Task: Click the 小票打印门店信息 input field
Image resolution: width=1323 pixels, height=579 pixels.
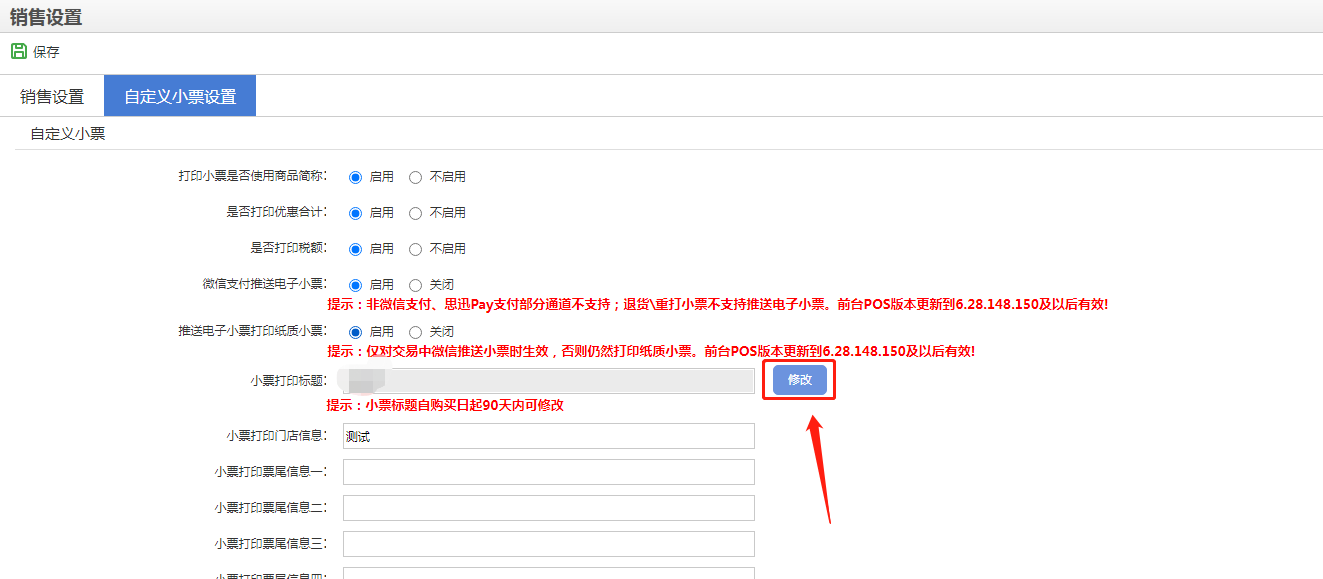Action: pos(548,436)
